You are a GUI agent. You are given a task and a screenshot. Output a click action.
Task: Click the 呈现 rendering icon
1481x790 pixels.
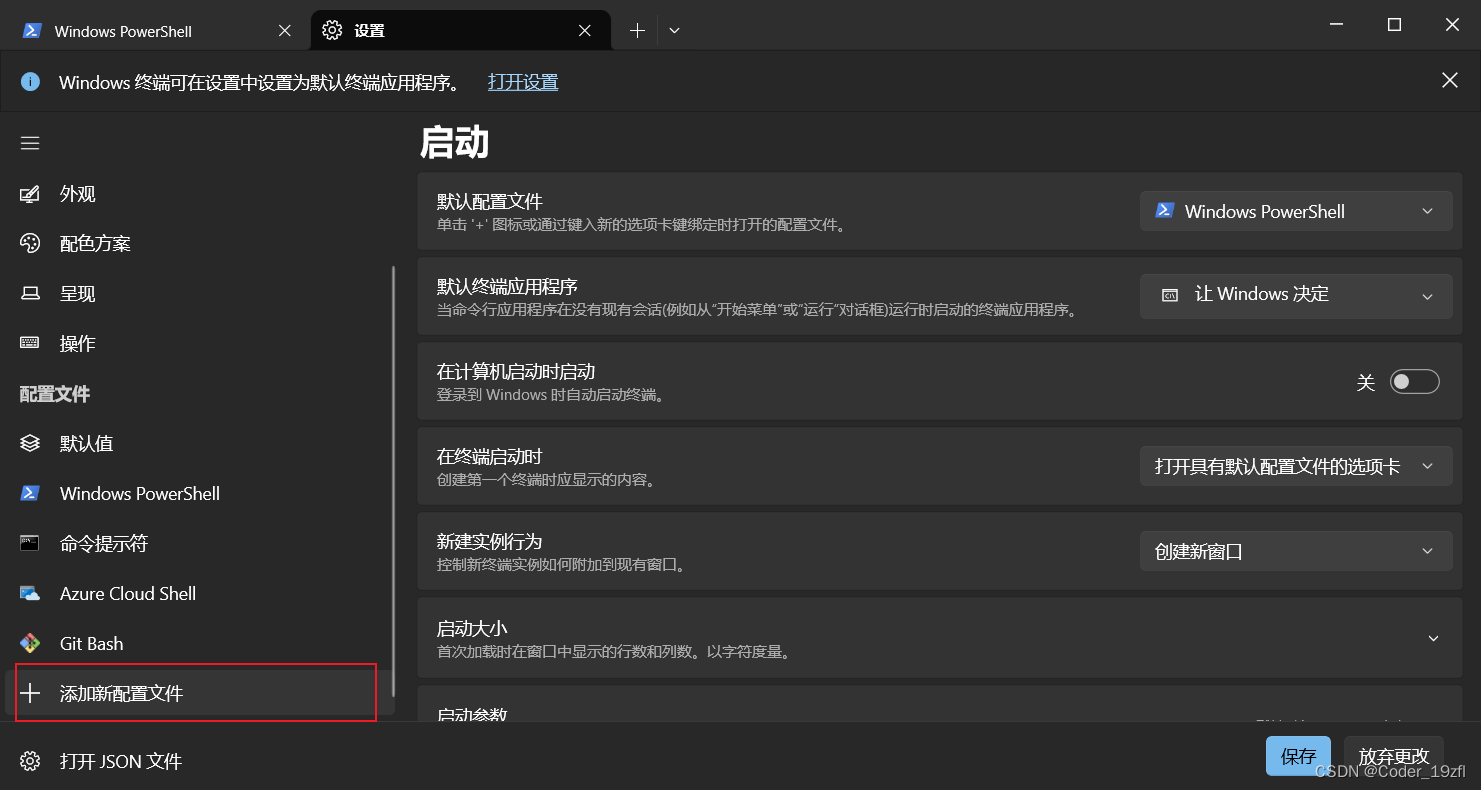pos(30,293)
